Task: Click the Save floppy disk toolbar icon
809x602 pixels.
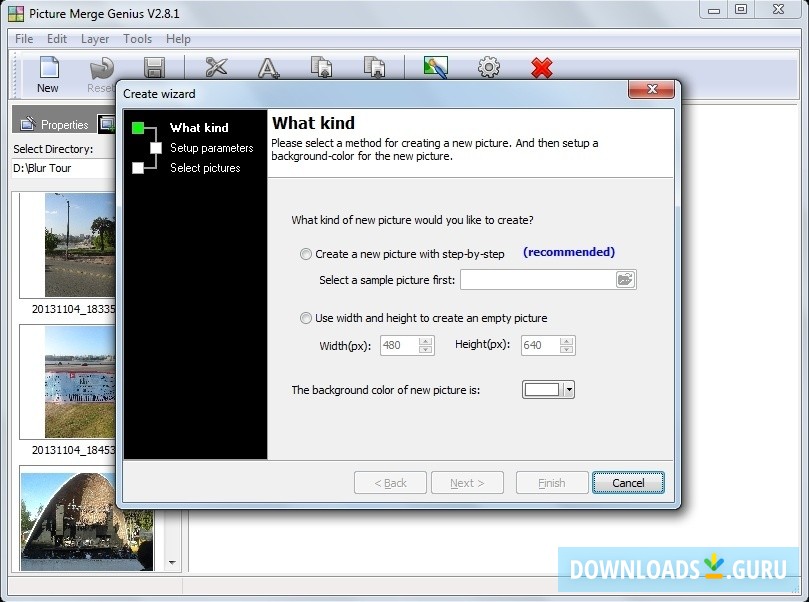Action: [154, 68]
